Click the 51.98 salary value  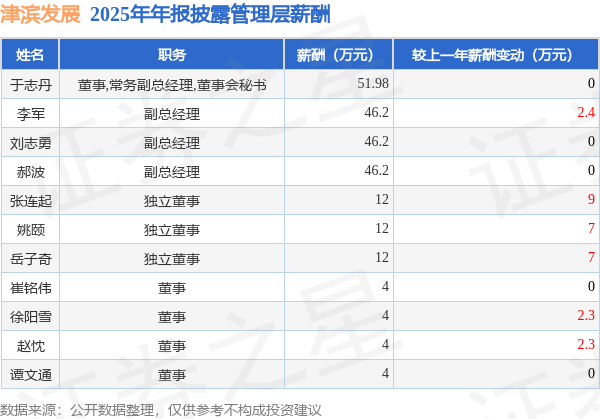point(373,83)
